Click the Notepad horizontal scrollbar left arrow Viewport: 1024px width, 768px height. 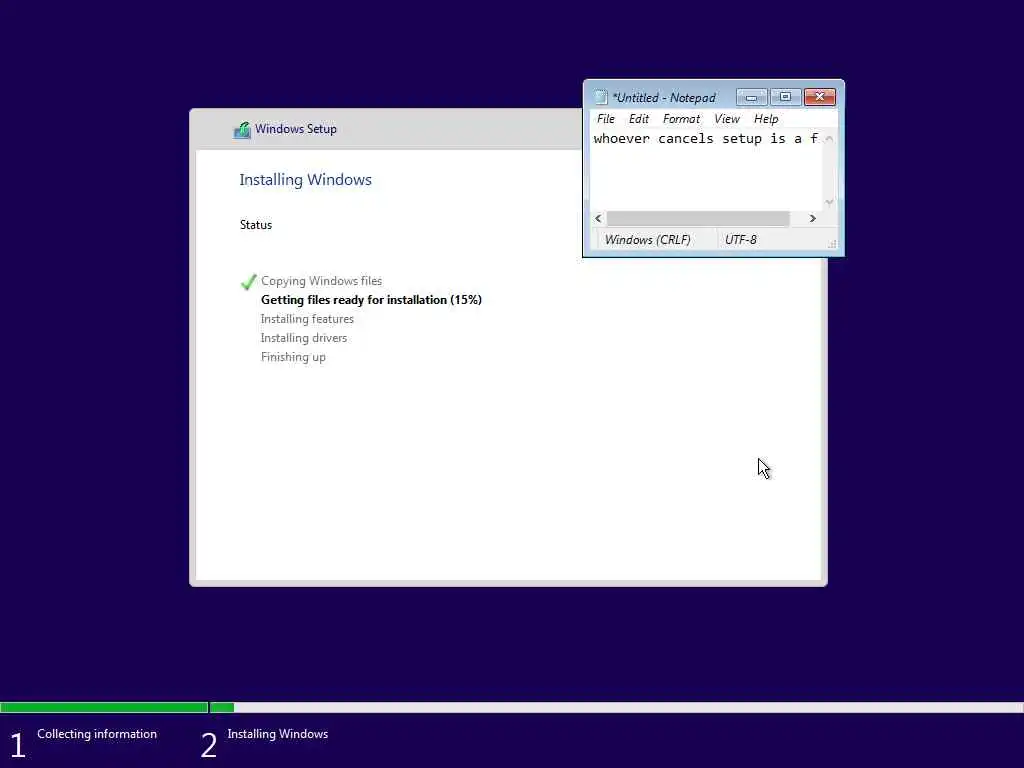[x=598, y=218]
